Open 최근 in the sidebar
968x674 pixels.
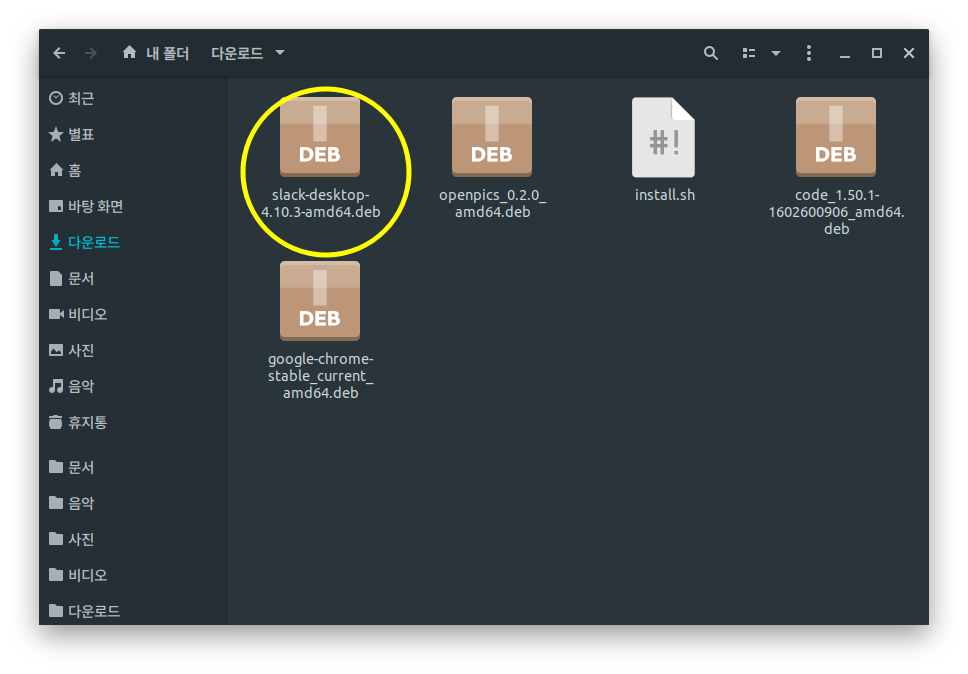(x=81, y=99)
